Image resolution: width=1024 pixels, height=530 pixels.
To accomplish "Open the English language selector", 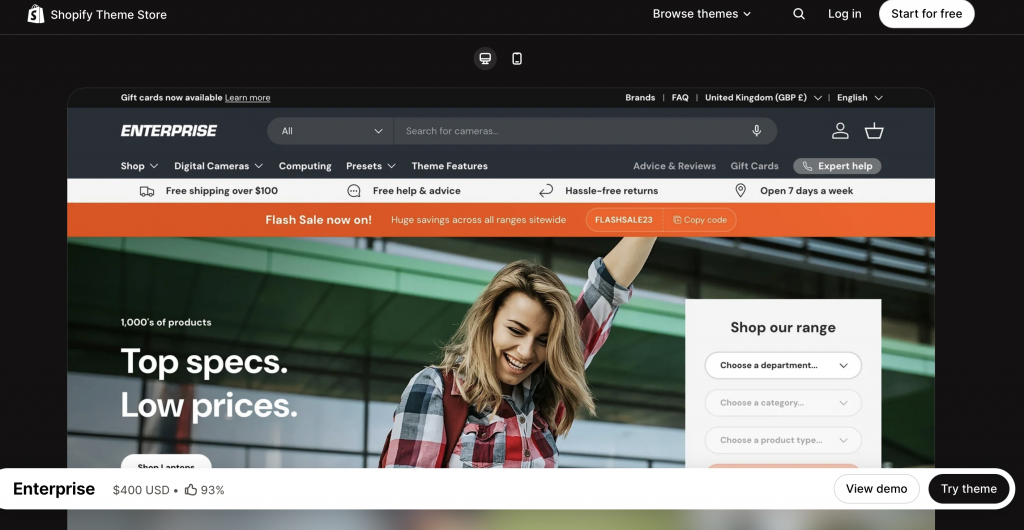I will [859, 98].
